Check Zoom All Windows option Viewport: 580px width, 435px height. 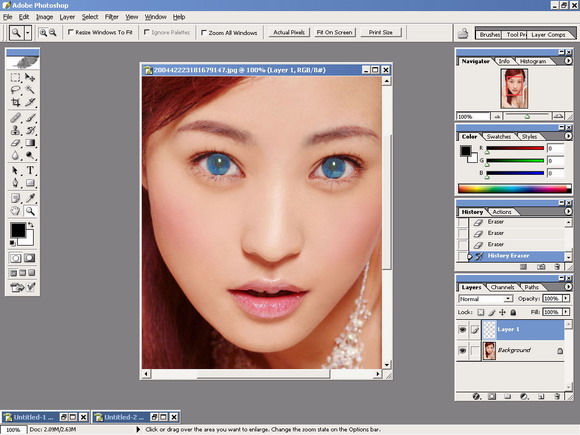[x=203, y=33]
